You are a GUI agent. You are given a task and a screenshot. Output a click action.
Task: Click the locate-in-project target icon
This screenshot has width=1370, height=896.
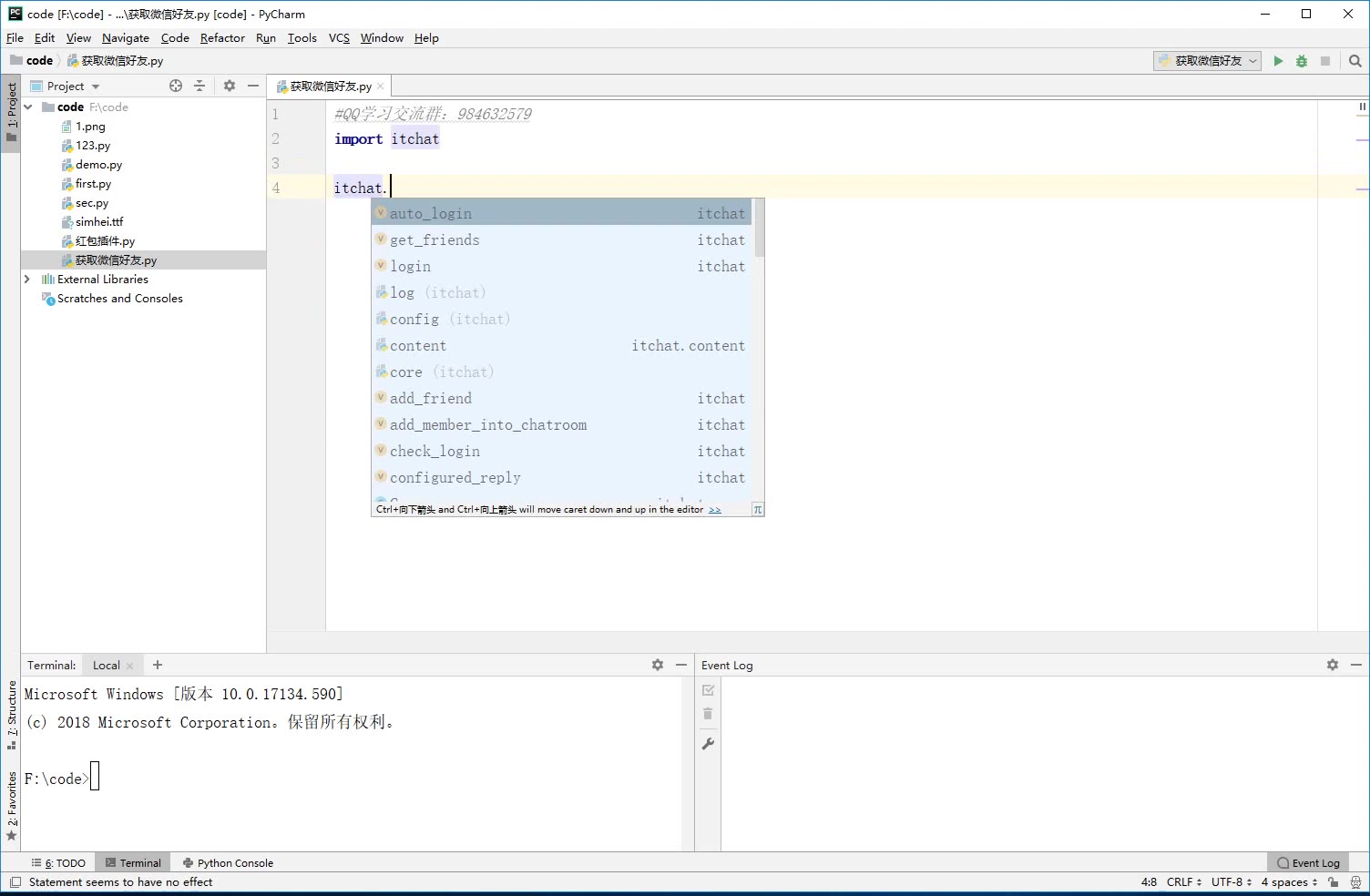[x=176, y=86]
